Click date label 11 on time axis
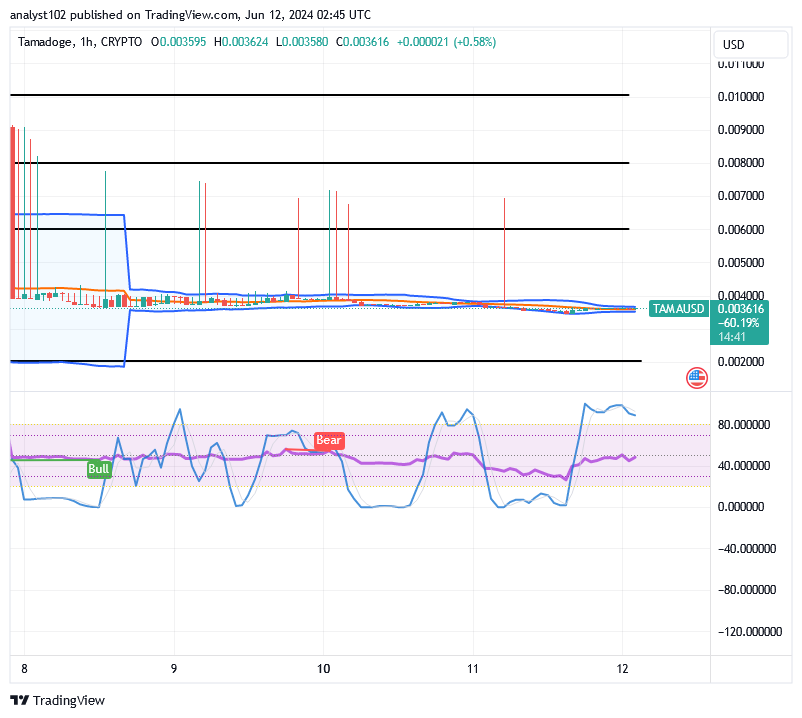The image size is (802, 718). pyautogui.click(x=473, y=668)
